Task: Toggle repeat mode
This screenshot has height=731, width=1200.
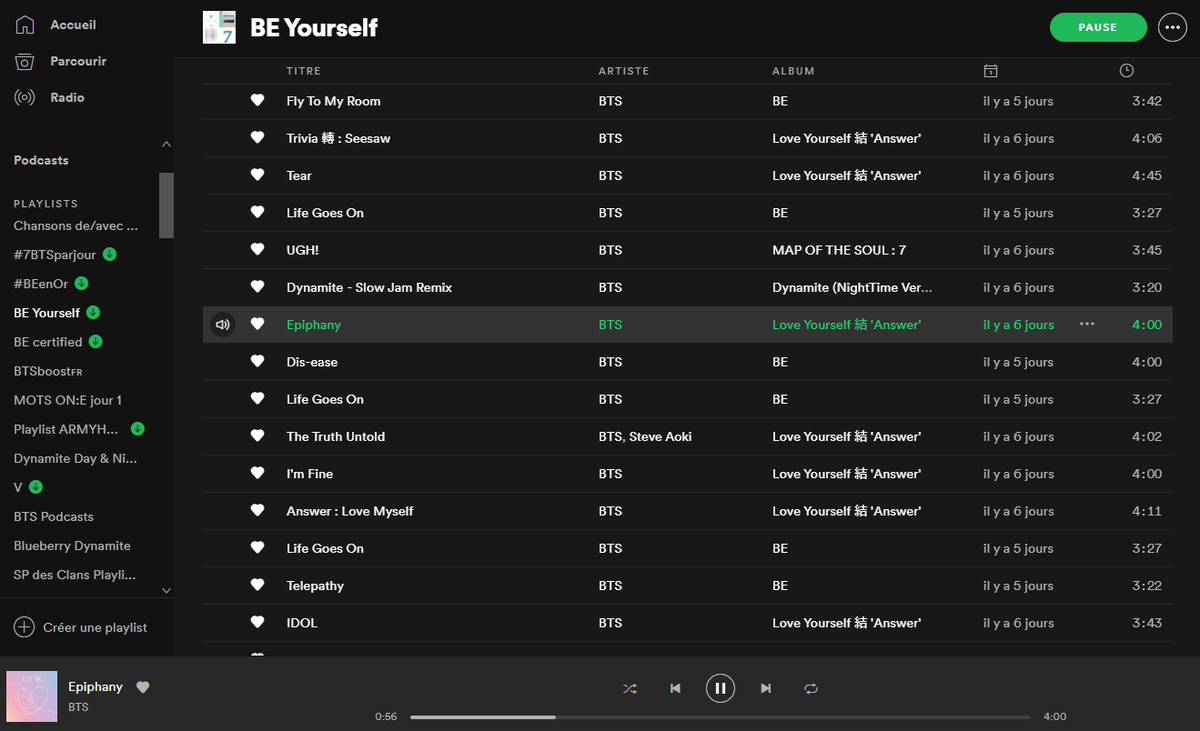Action: click(x=811, y=689)
